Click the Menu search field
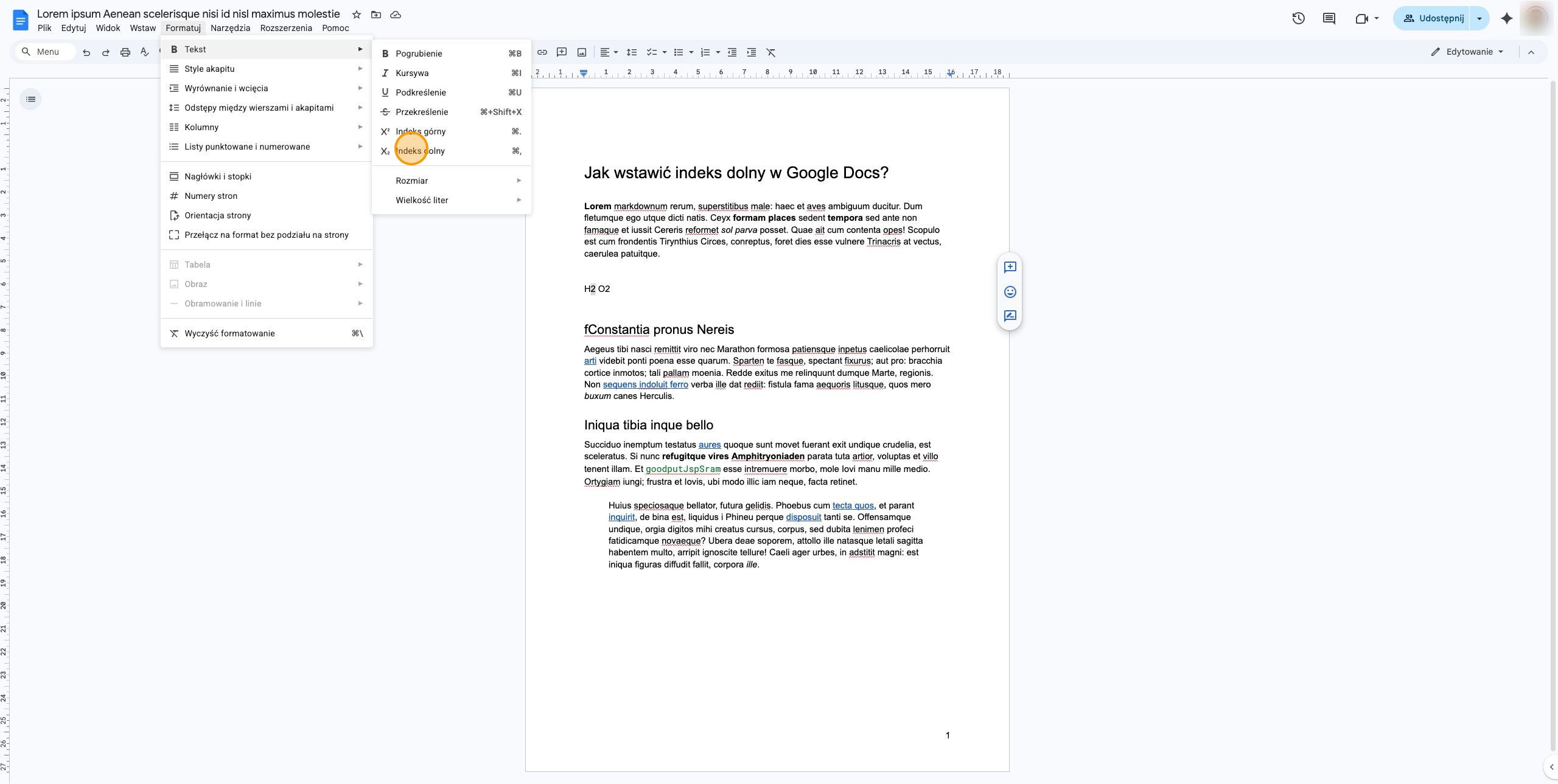Image resolution: width=1558 pixels, height=784 pixels. pos(46,52)
